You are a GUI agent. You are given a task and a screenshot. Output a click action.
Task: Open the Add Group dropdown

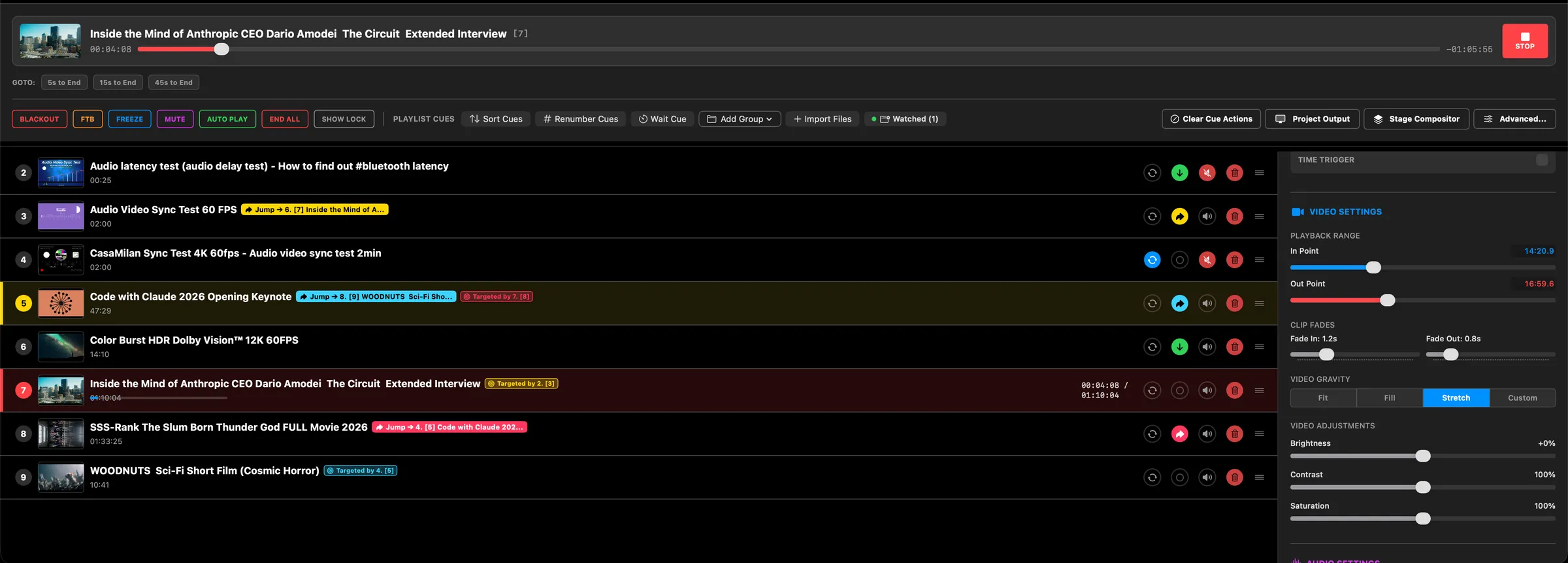tap(740, 119)
